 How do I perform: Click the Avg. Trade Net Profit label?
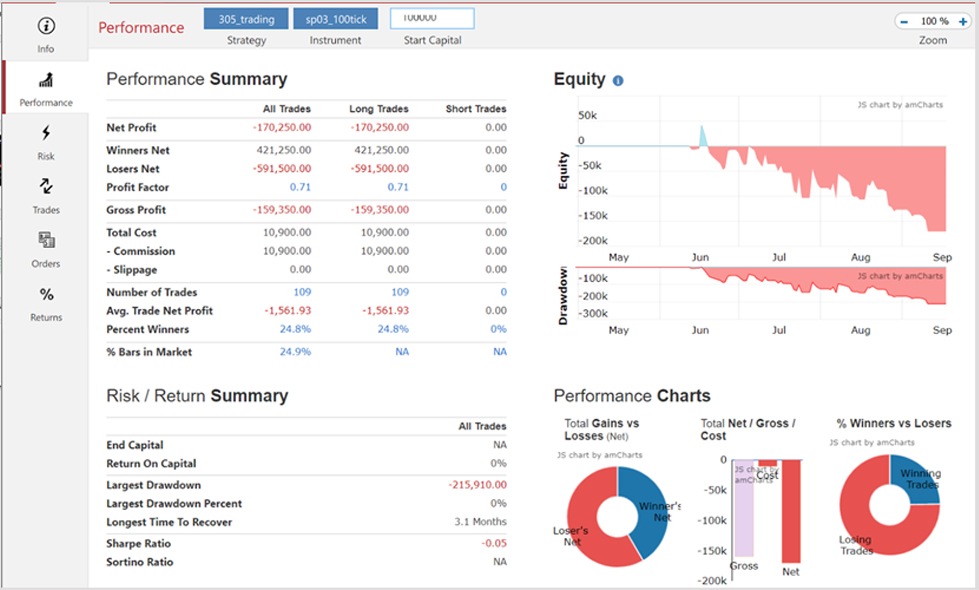[159, 311]
